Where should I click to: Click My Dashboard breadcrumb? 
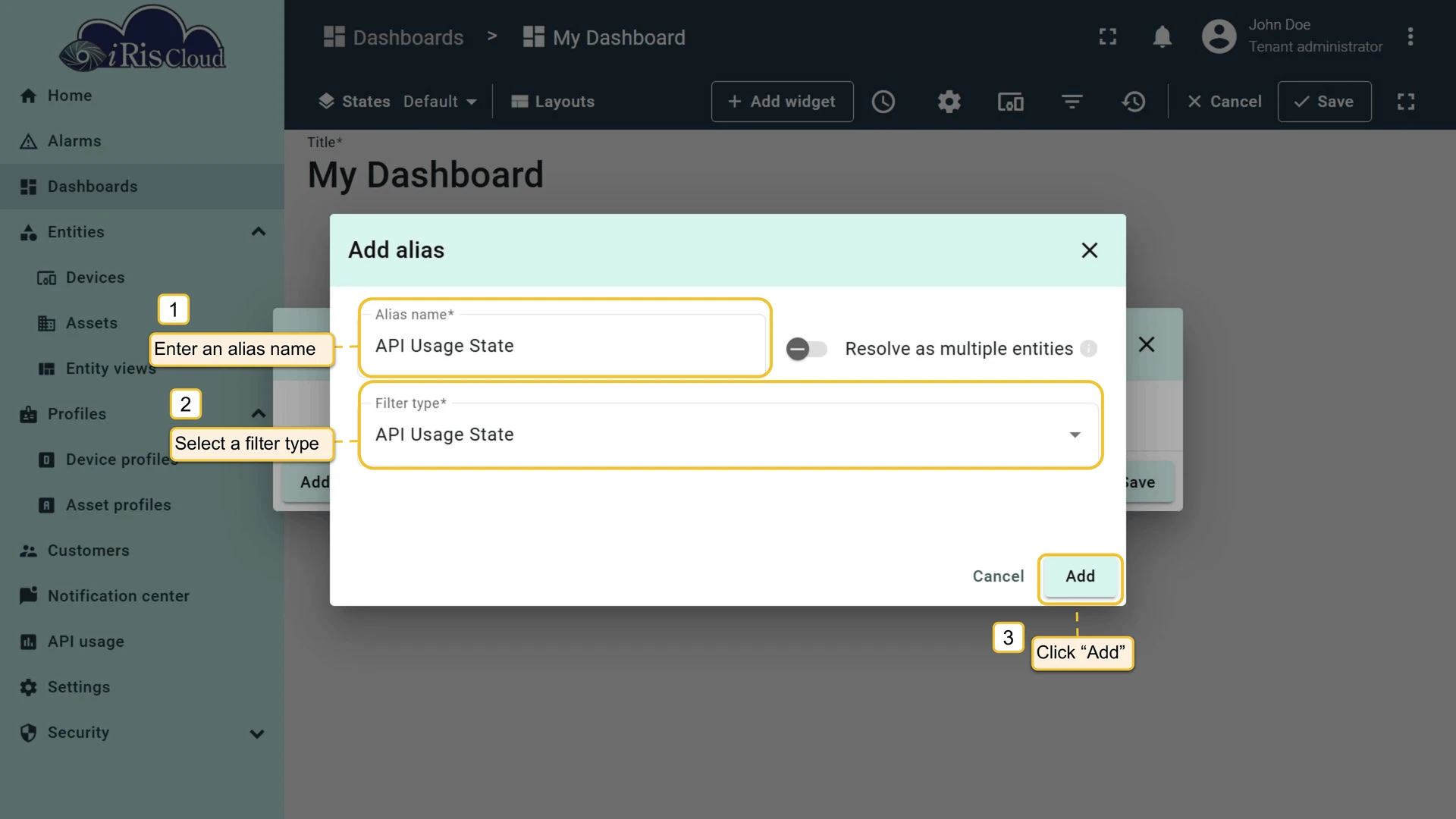tap(604, 37)
